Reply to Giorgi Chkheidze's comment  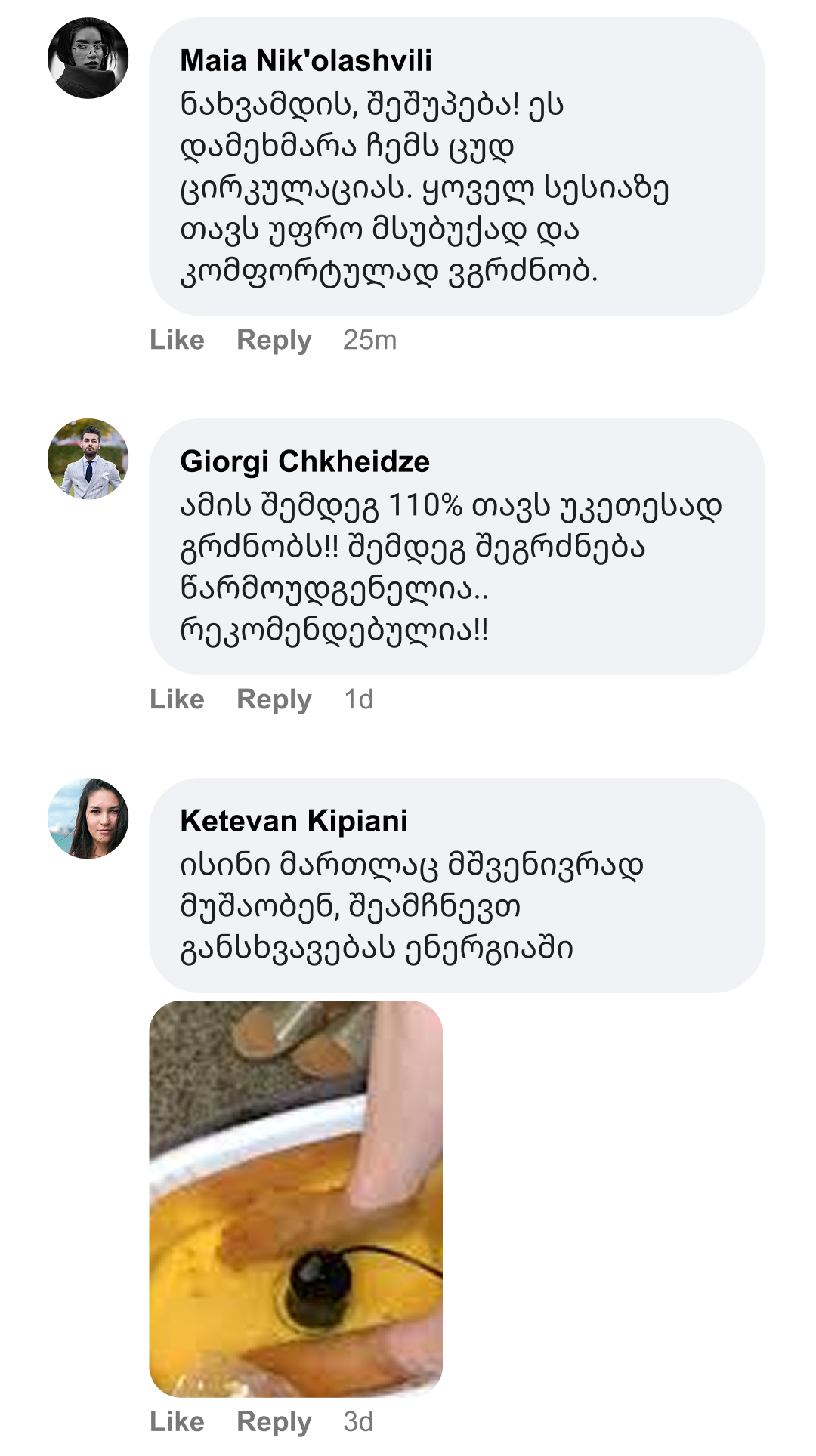[x=274, y=699]
